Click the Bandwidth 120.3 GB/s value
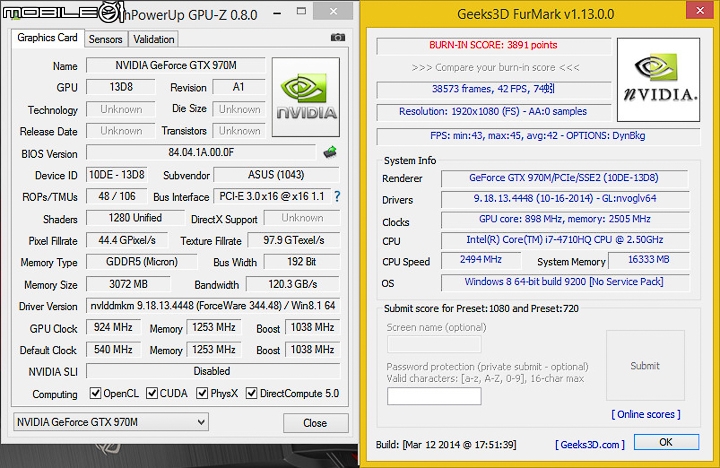Viewport: 720px width, 468px height. click(x=293, y=284)
